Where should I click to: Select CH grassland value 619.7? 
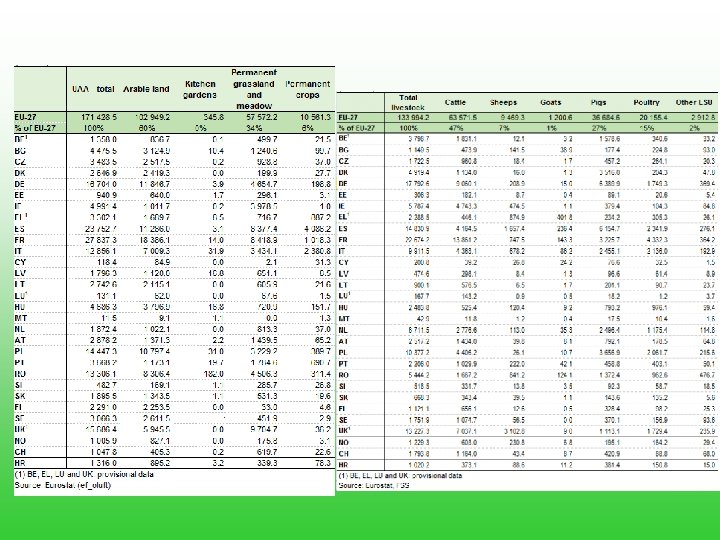tap(267, 452)
